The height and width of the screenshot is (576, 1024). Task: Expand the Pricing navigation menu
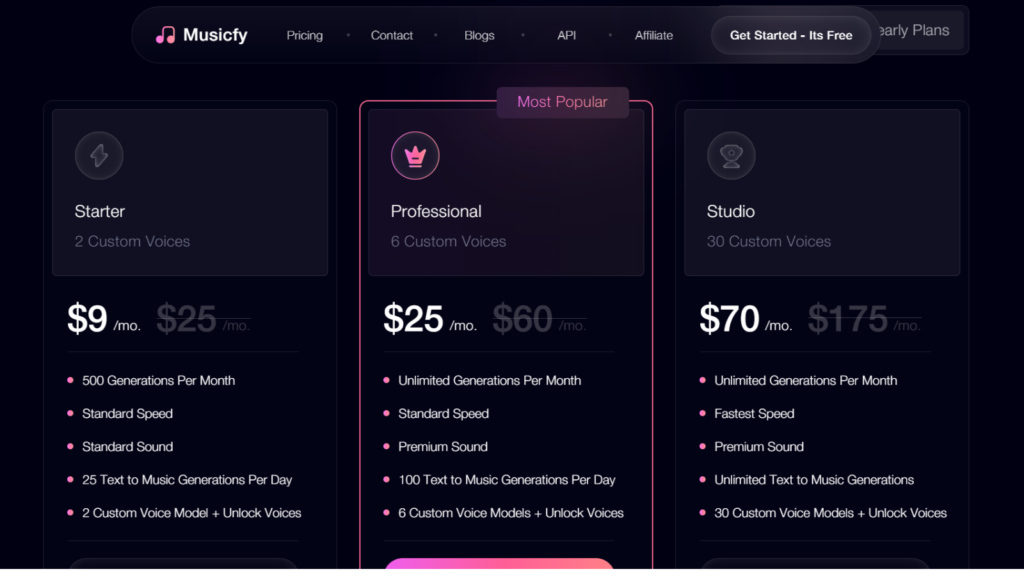pos(304,35)
